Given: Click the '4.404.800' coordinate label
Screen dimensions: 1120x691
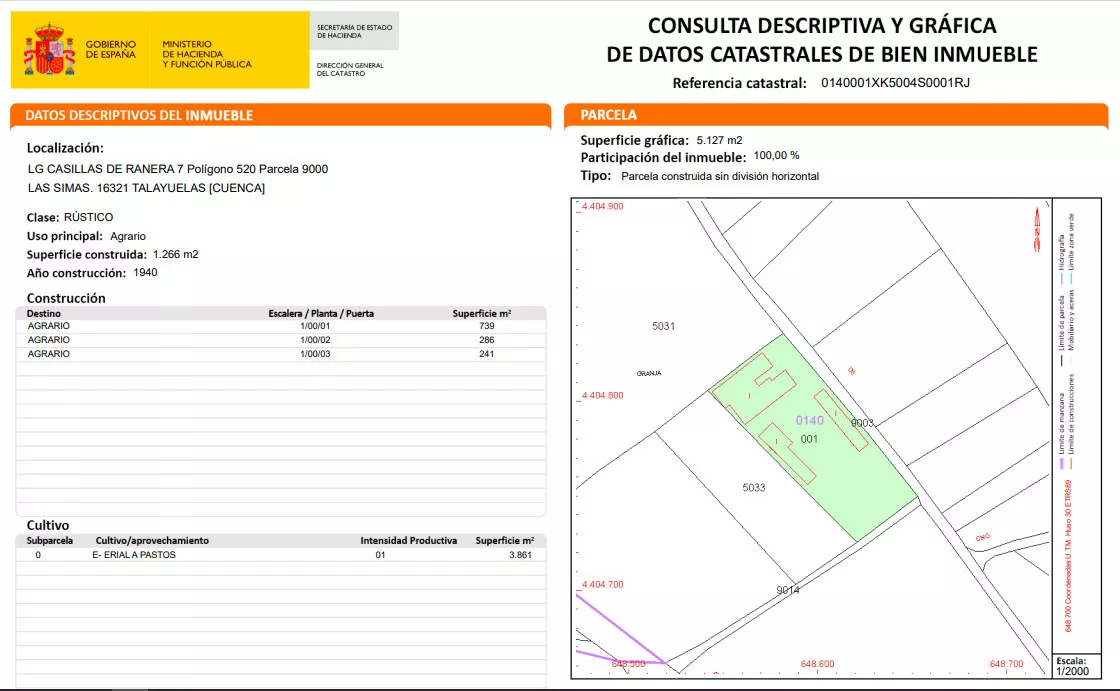Looking at the screenshot, I should click(x=602, y=395).
